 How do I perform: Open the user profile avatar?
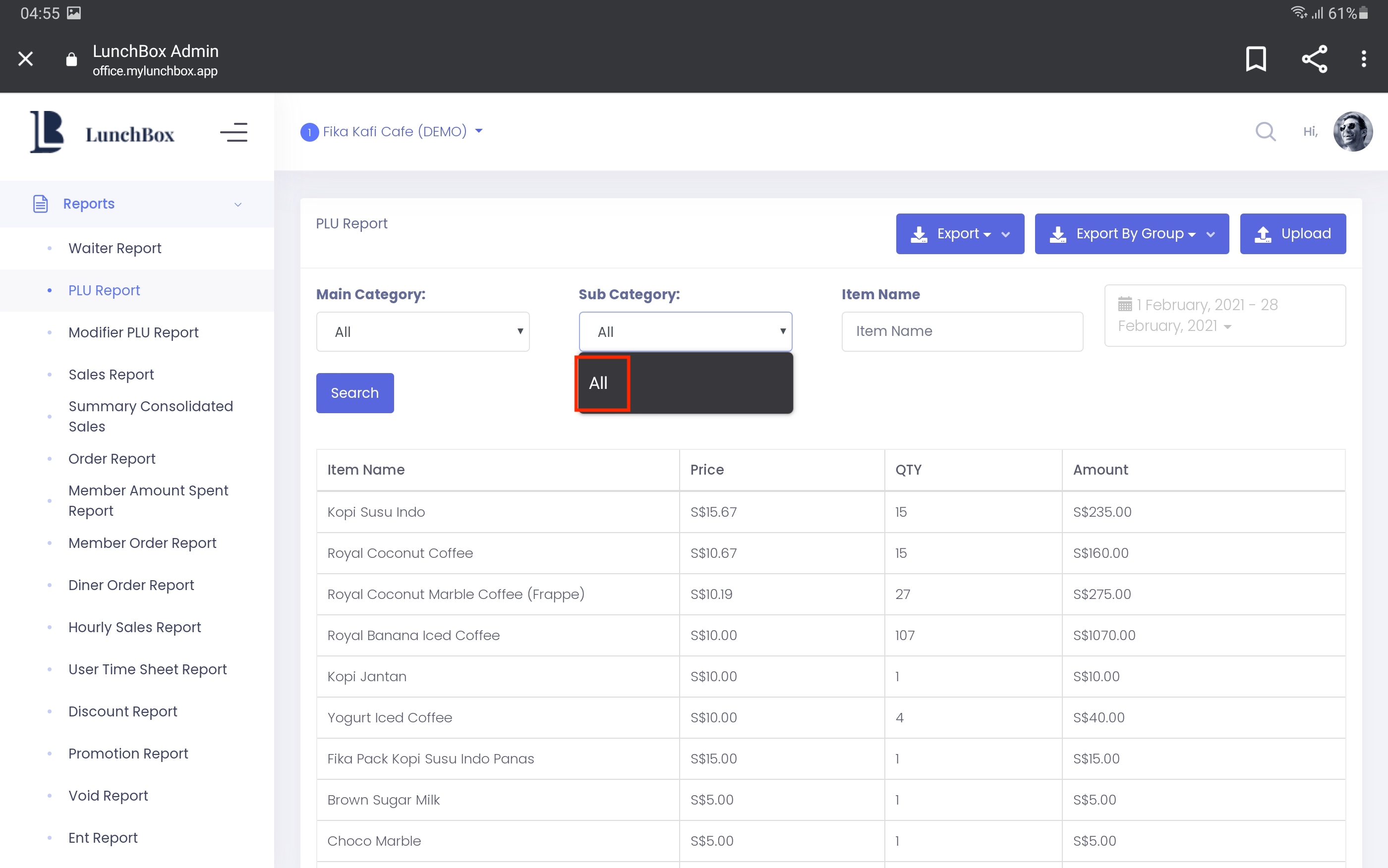point(1352,131)
